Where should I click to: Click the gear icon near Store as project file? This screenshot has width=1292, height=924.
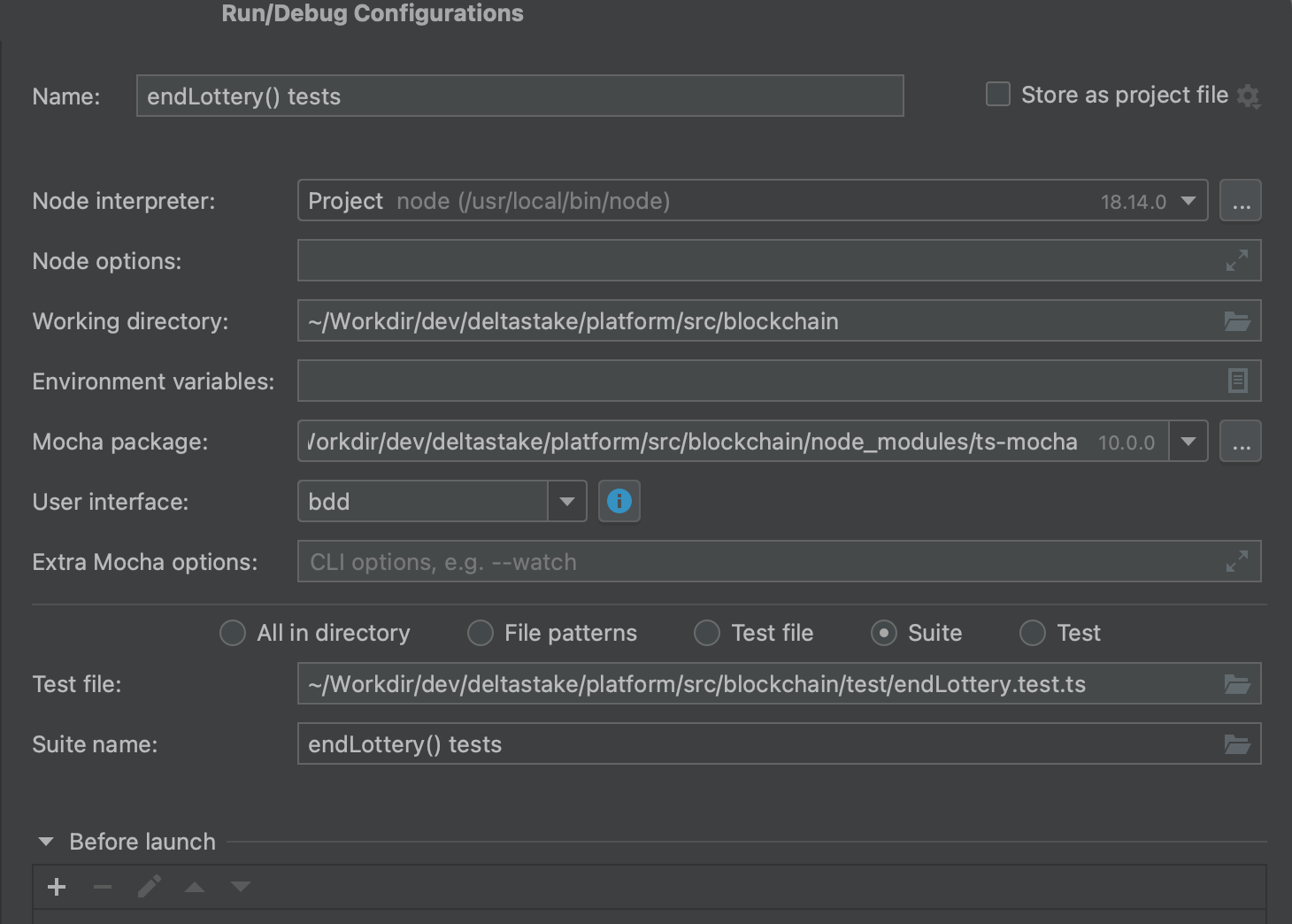[x=1250, y=97]
